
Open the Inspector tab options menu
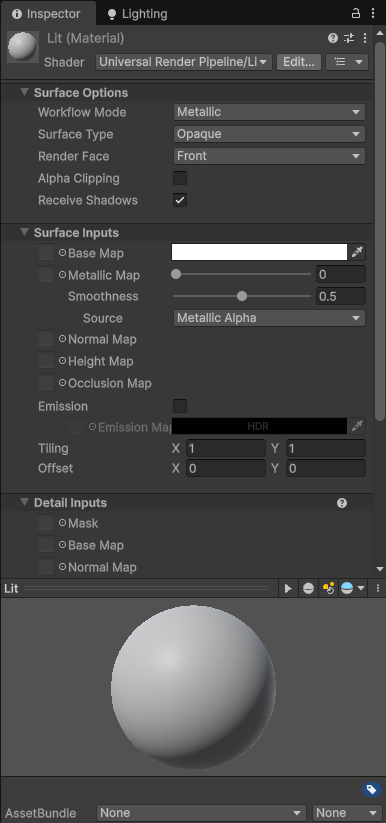pyautogui.click(x=373, y=14)
